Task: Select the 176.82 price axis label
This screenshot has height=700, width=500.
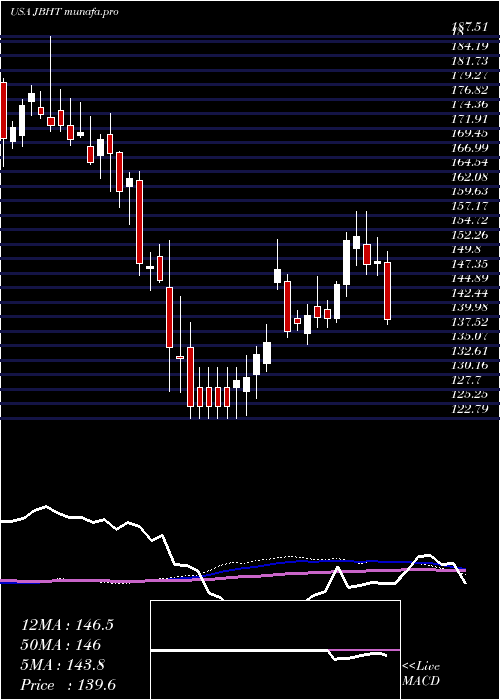Action: [470, 89]
